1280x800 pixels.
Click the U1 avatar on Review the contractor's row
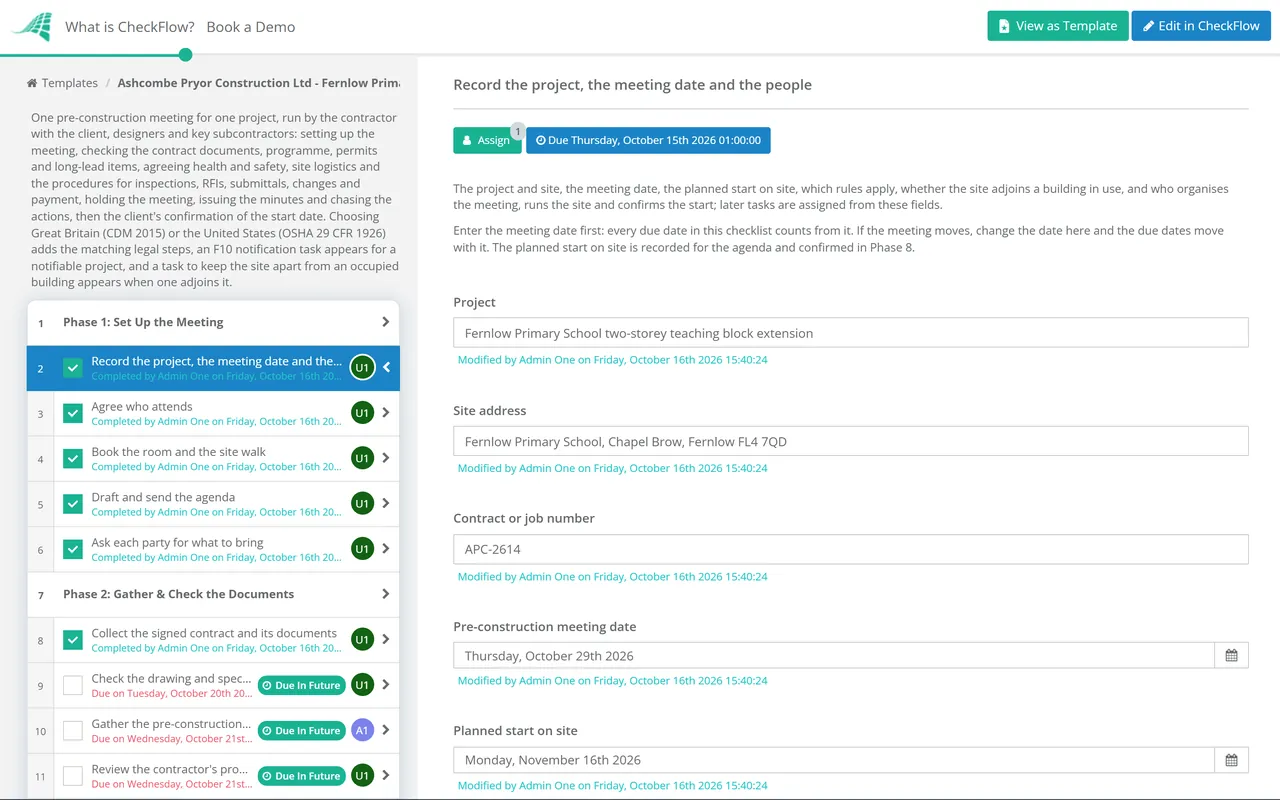click(362, 775)
